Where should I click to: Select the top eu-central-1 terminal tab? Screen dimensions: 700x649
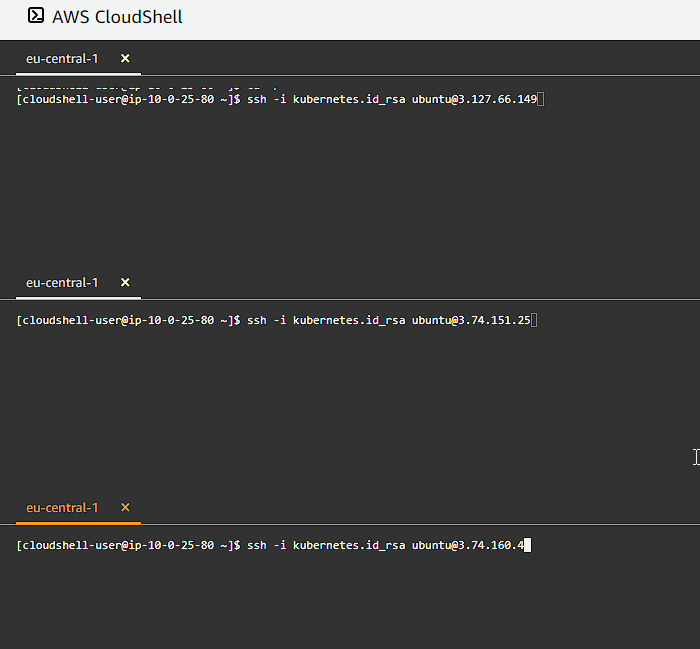pyautogui.click(x=62, y=58)
